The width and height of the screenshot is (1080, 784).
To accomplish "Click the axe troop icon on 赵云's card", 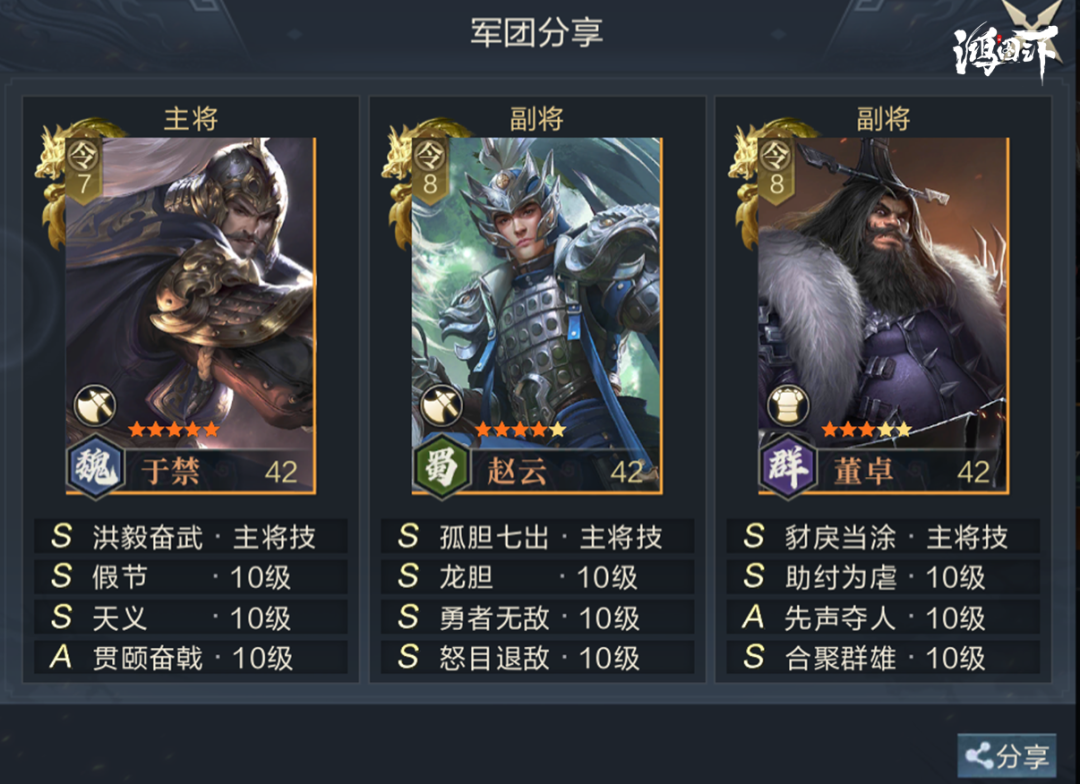I will coord(442,405).
